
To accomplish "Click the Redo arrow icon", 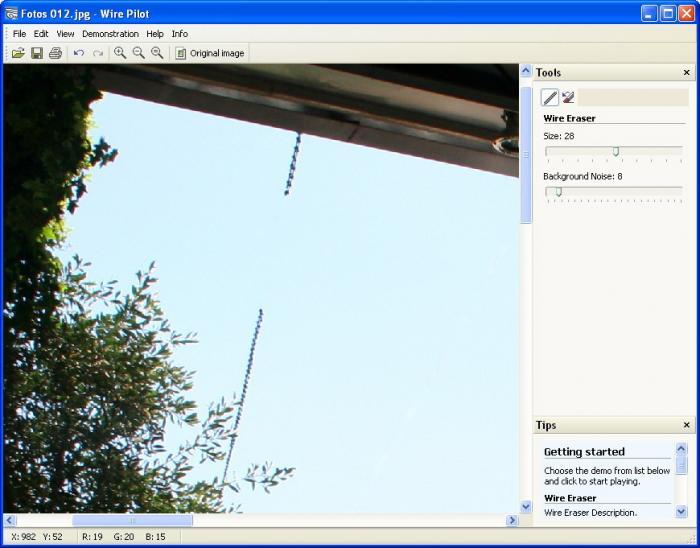I will 98,53.
